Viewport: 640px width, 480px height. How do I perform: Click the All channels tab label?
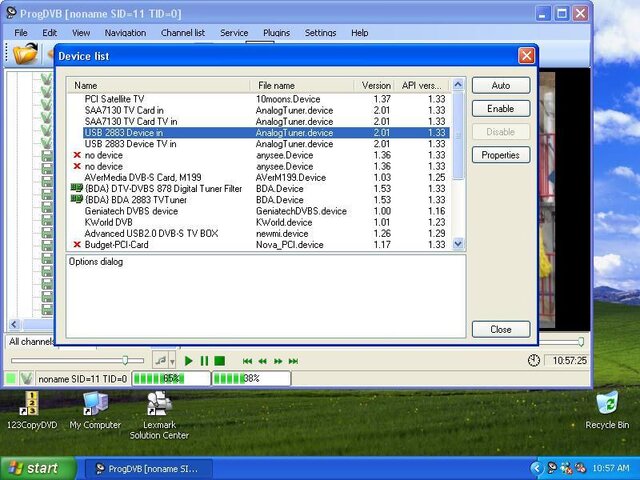click(x=31, y=341)
